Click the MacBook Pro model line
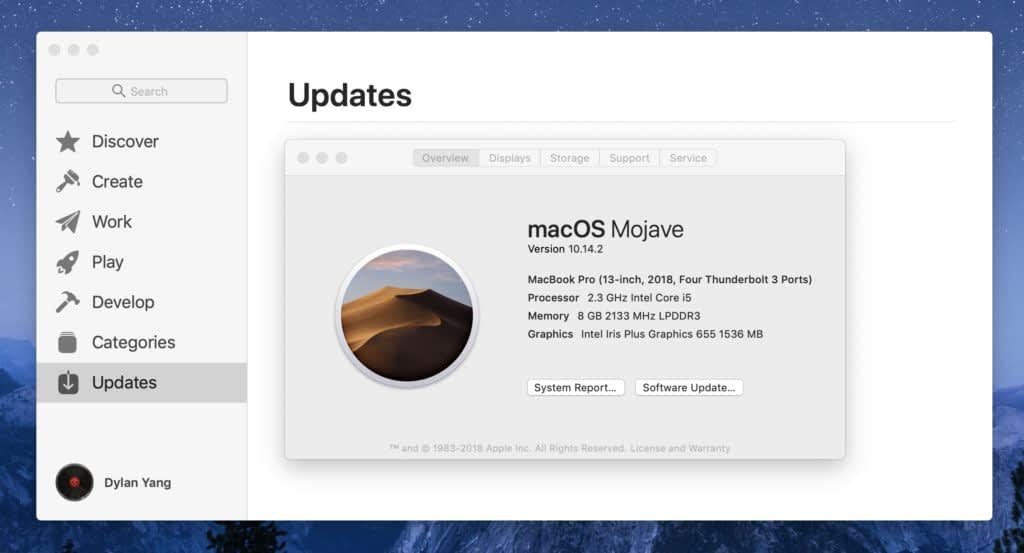Screen dimensions: 1024x553 click(669, 279)
